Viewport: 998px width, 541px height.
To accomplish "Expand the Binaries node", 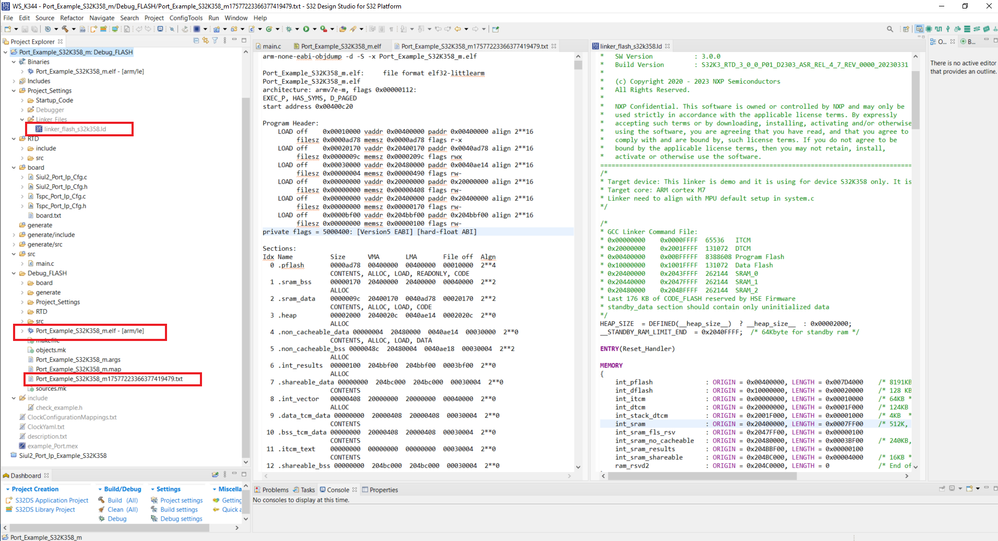I will pos(15,62).
